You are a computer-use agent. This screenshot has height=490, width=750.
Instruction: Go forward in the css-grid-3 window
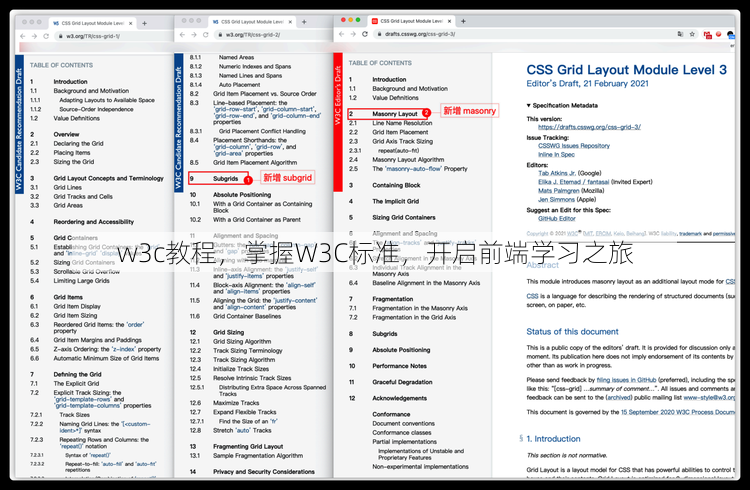(x=353, y=34)
